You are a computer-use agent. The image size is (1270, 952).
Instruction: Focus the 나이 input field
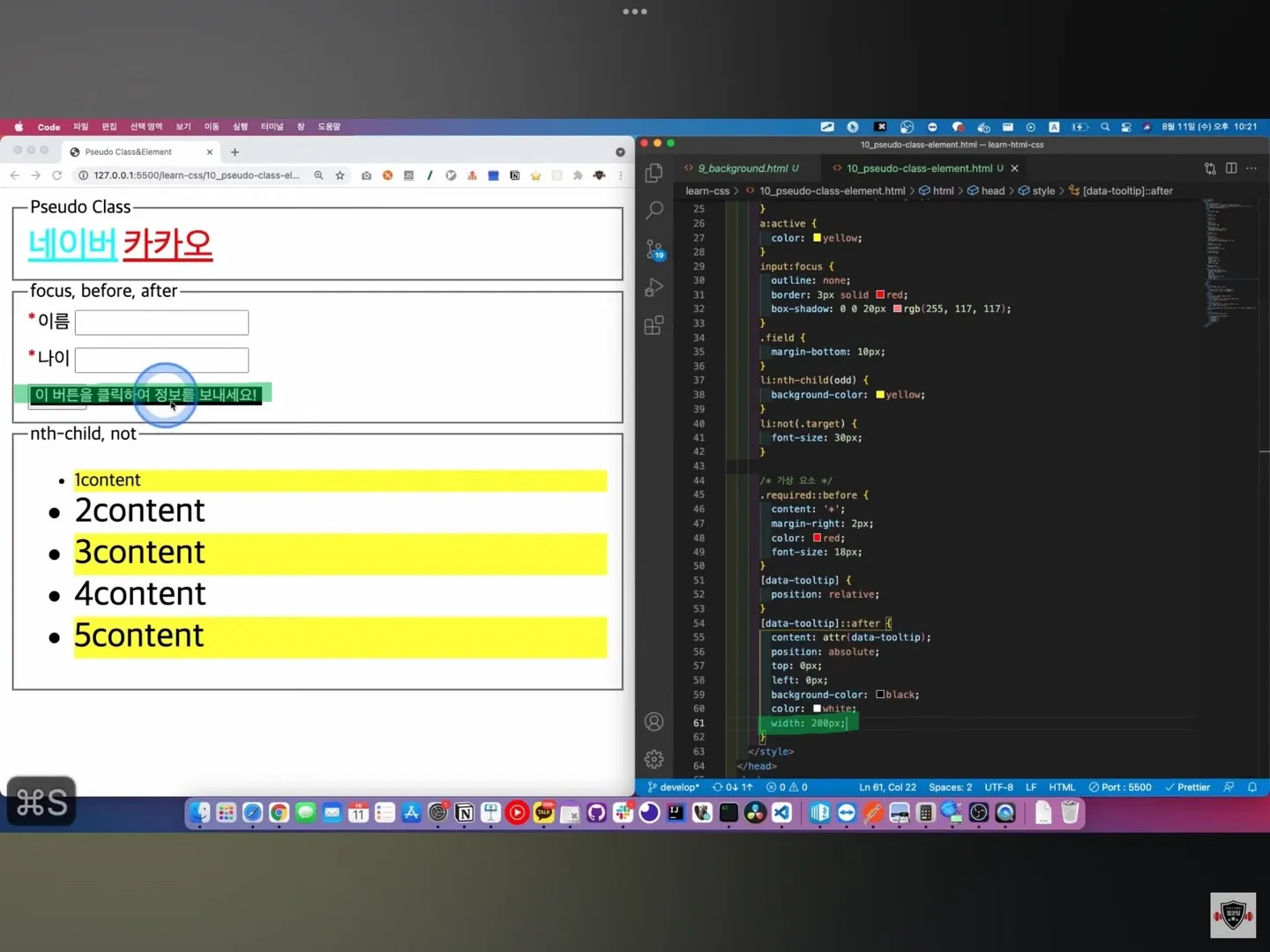tap(161, 360)
